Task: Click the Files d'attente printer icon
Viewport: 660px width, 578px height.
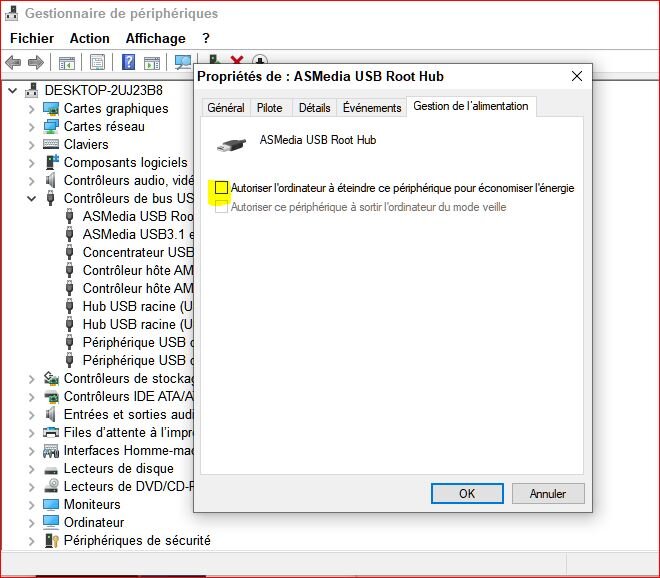Action: point(51,432)
